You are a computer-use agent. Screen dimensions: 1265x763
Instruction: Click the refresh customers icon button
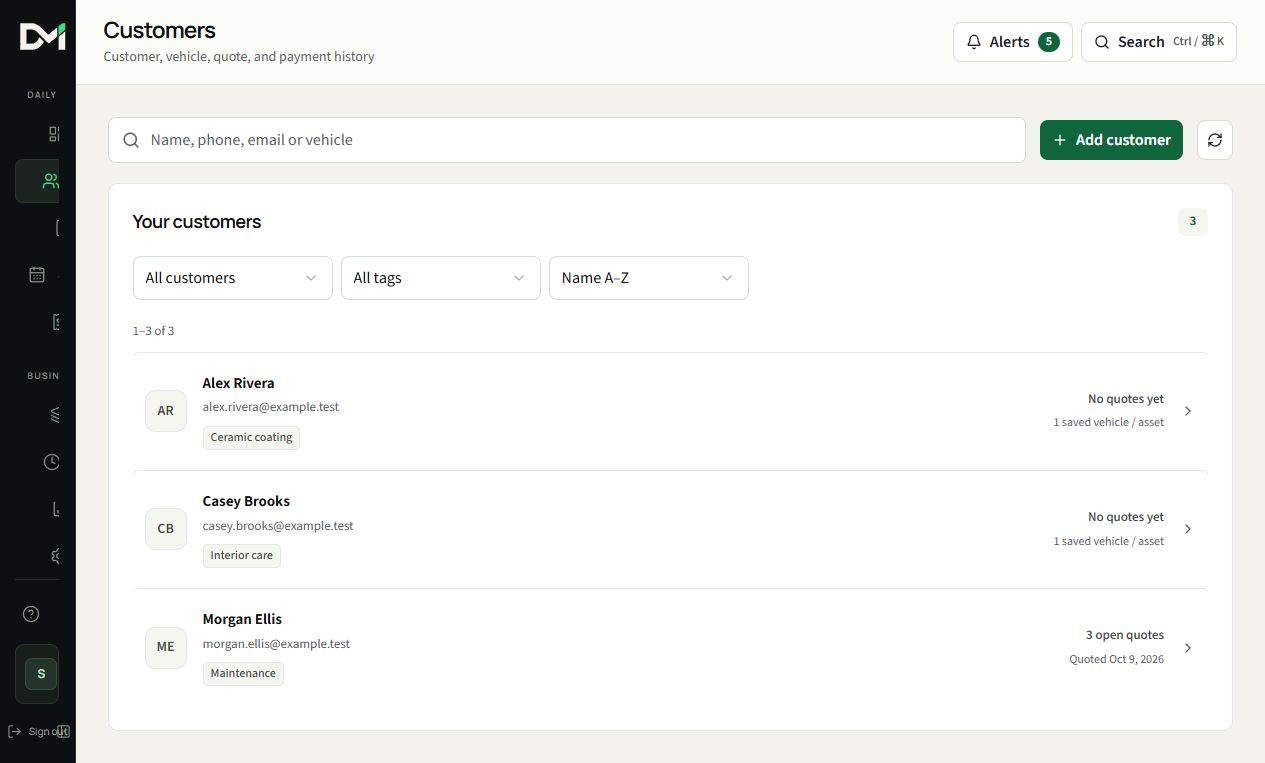[1215, 140]
